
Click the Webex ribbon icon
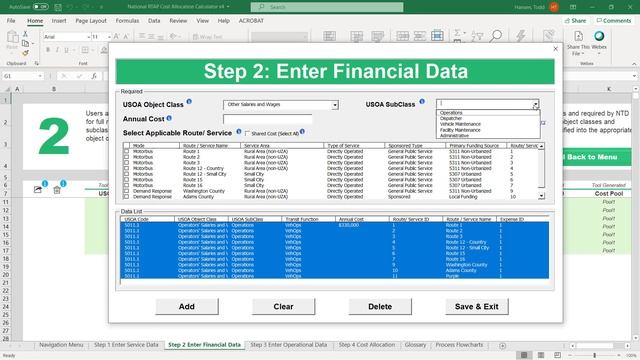point(599,36)
